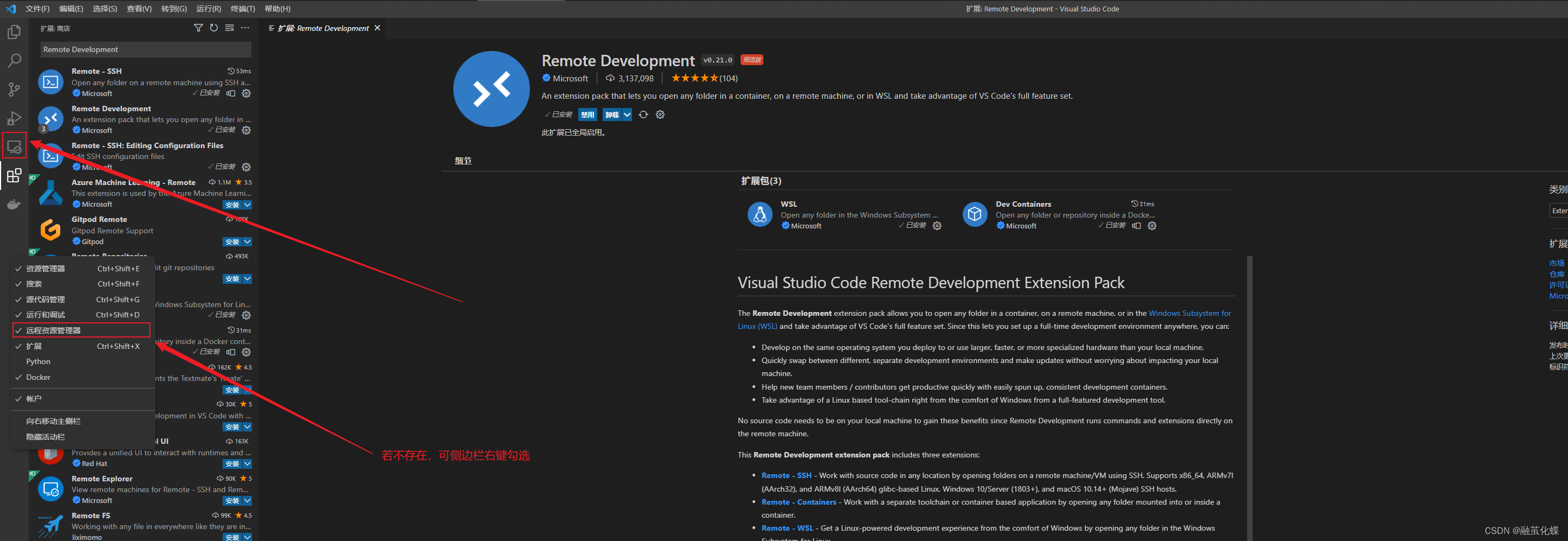
Task: Click the sync icon beside the uninstall button
Action: click(643, 114)
